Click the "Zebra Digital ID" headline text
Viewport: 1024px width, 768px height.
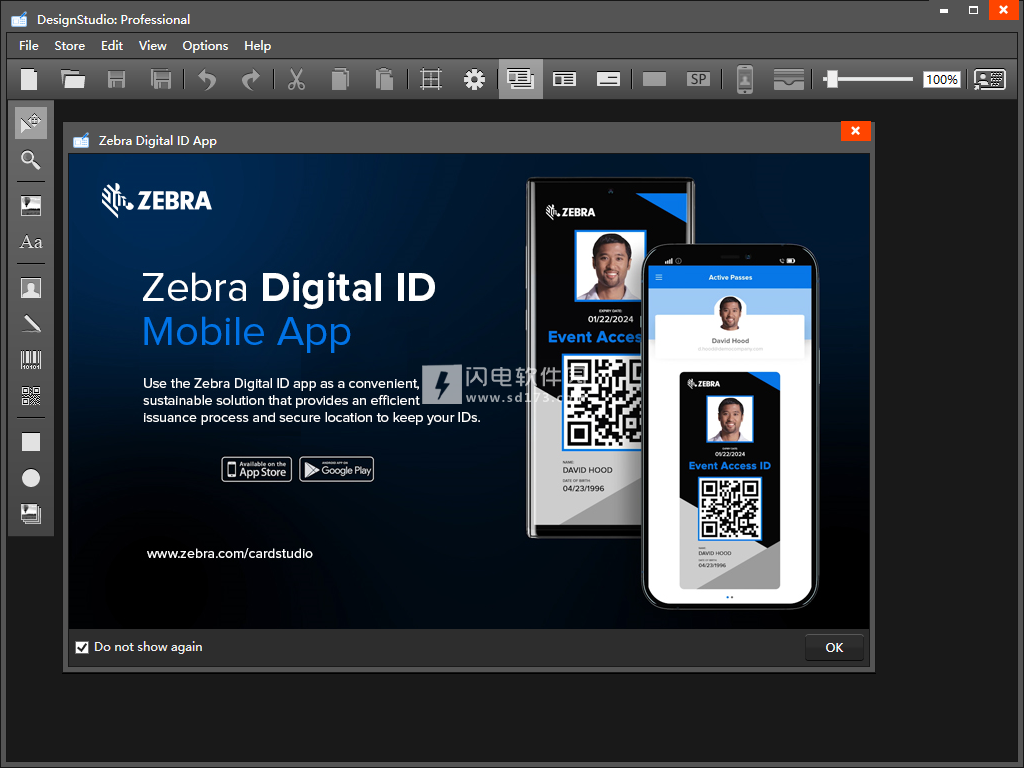coord(289,287)
